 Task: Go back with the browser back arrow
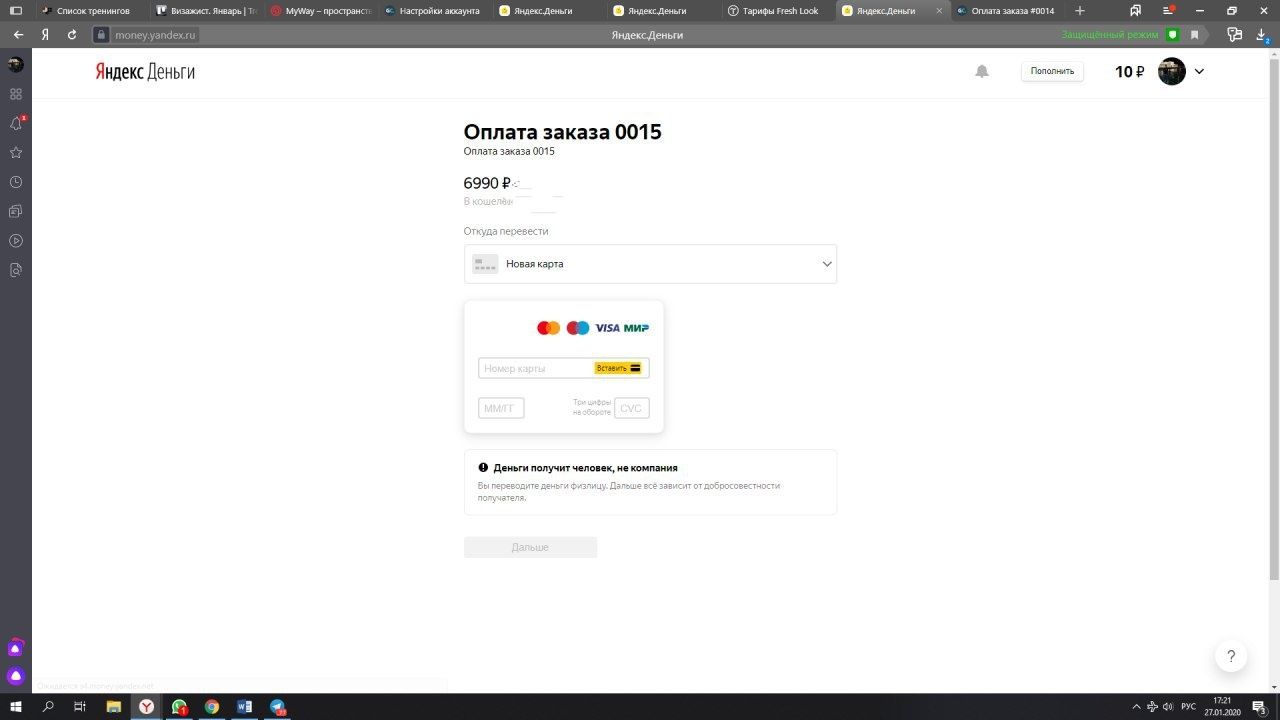[x=18, y=34]
